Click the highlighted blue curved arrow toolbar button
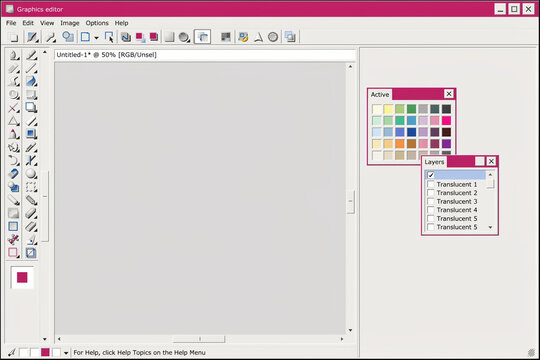The height and width of the screenshot is (360, 540). 202,37
